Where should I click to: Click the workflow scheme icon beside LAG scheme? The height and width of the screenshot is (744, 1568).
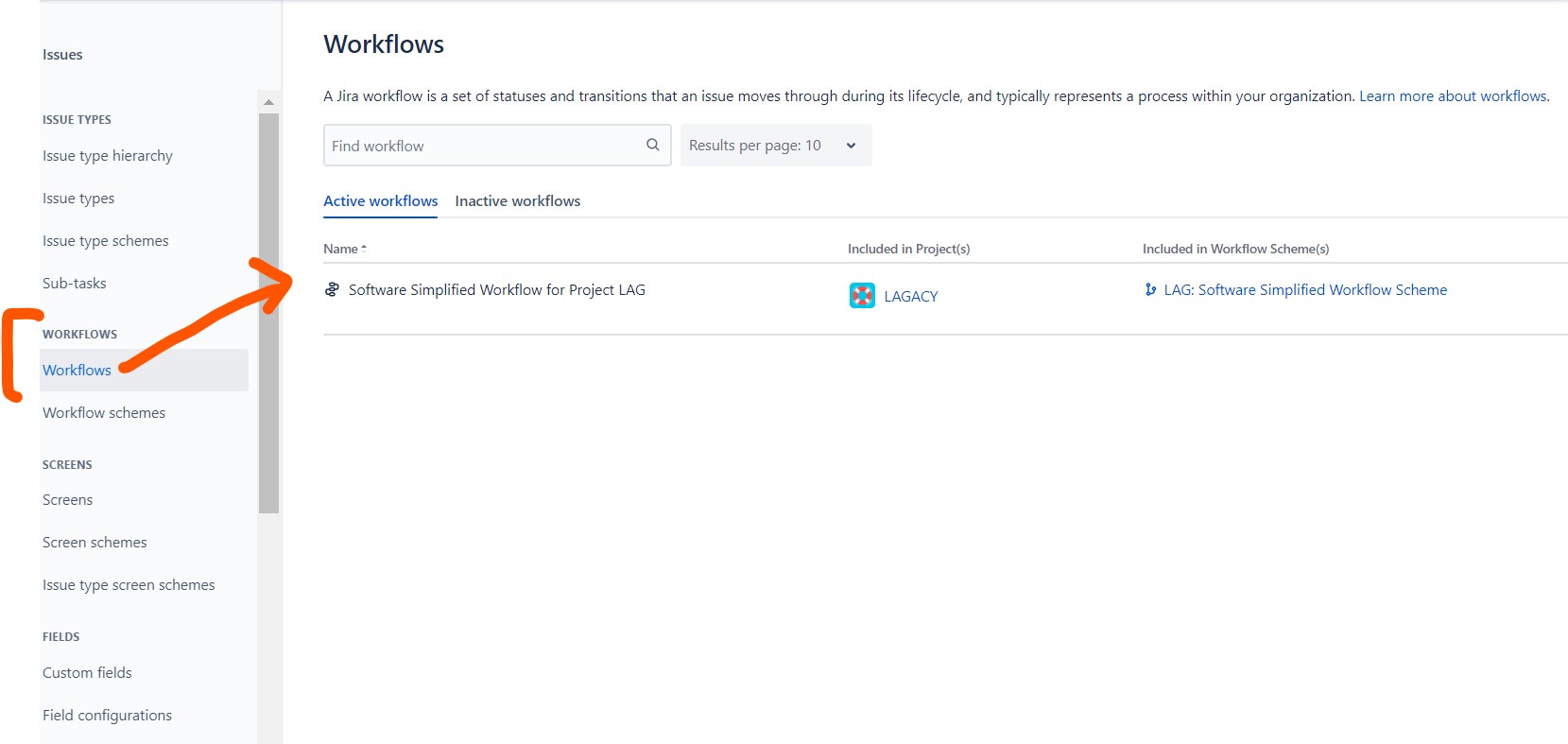1150,289
